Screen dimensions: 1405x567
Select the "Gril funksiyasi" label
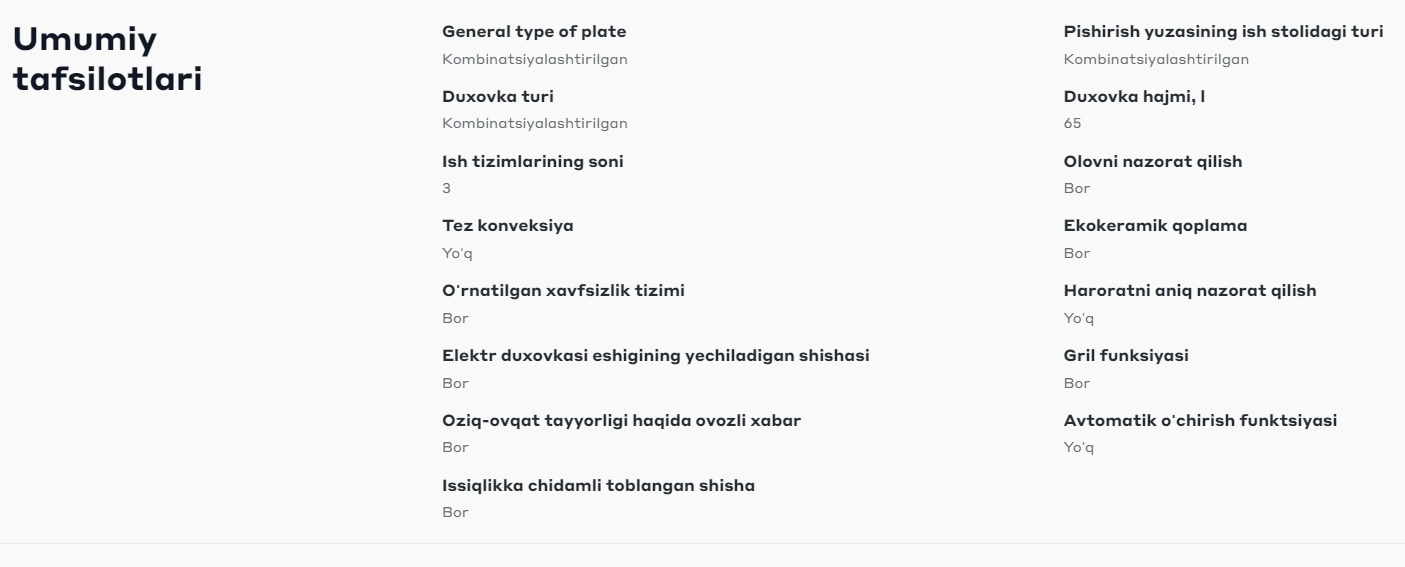point(1126,356)
